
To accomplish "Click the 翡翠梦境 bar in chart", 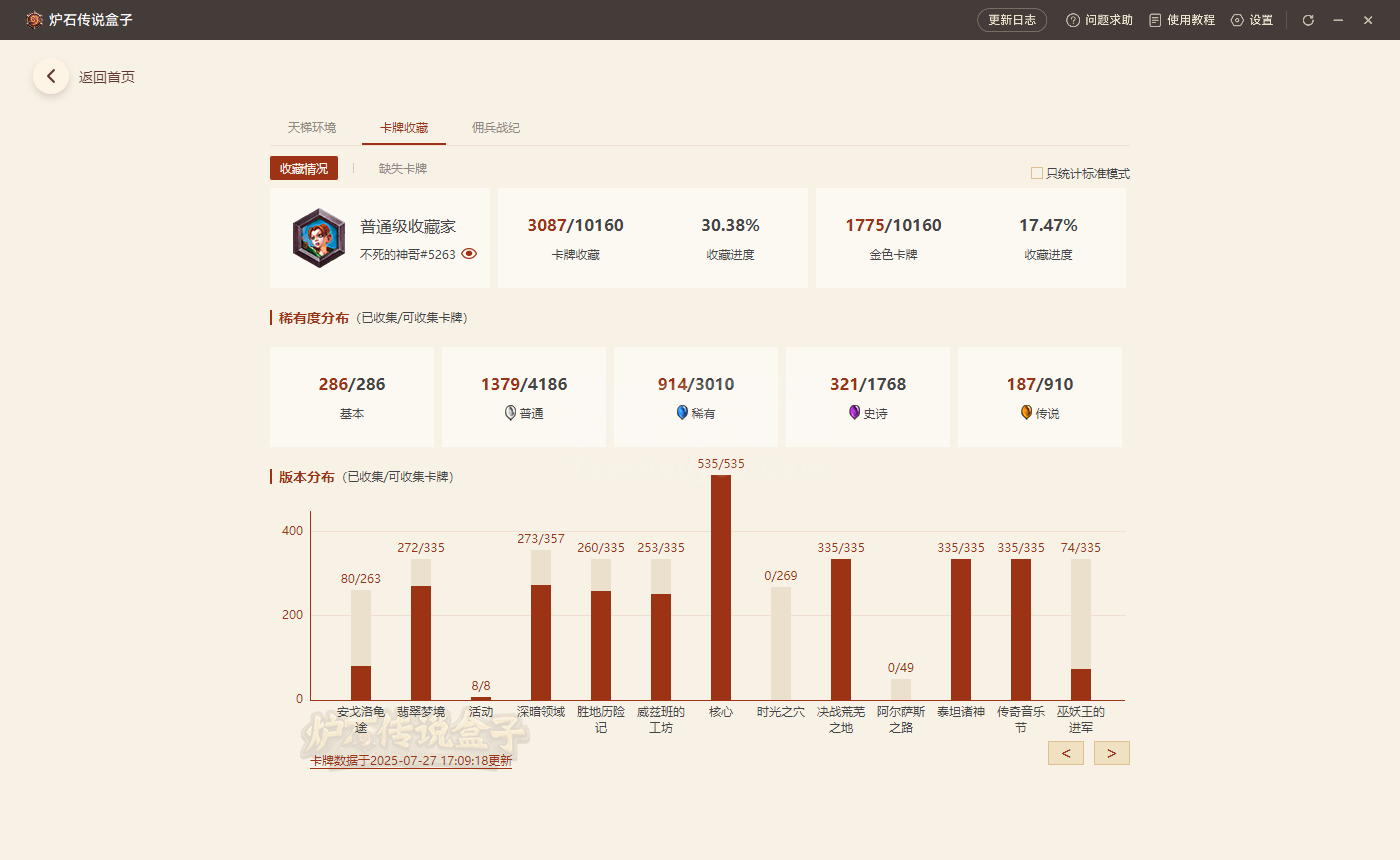I will tap(421, 630).
